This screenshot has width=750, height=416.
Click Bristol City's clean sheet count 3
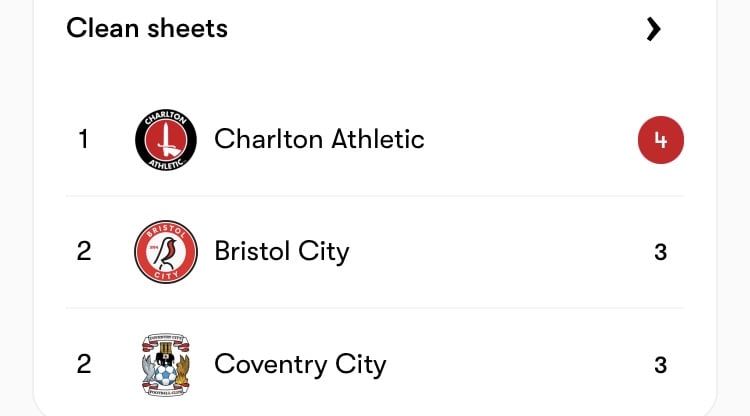point(661,252)
